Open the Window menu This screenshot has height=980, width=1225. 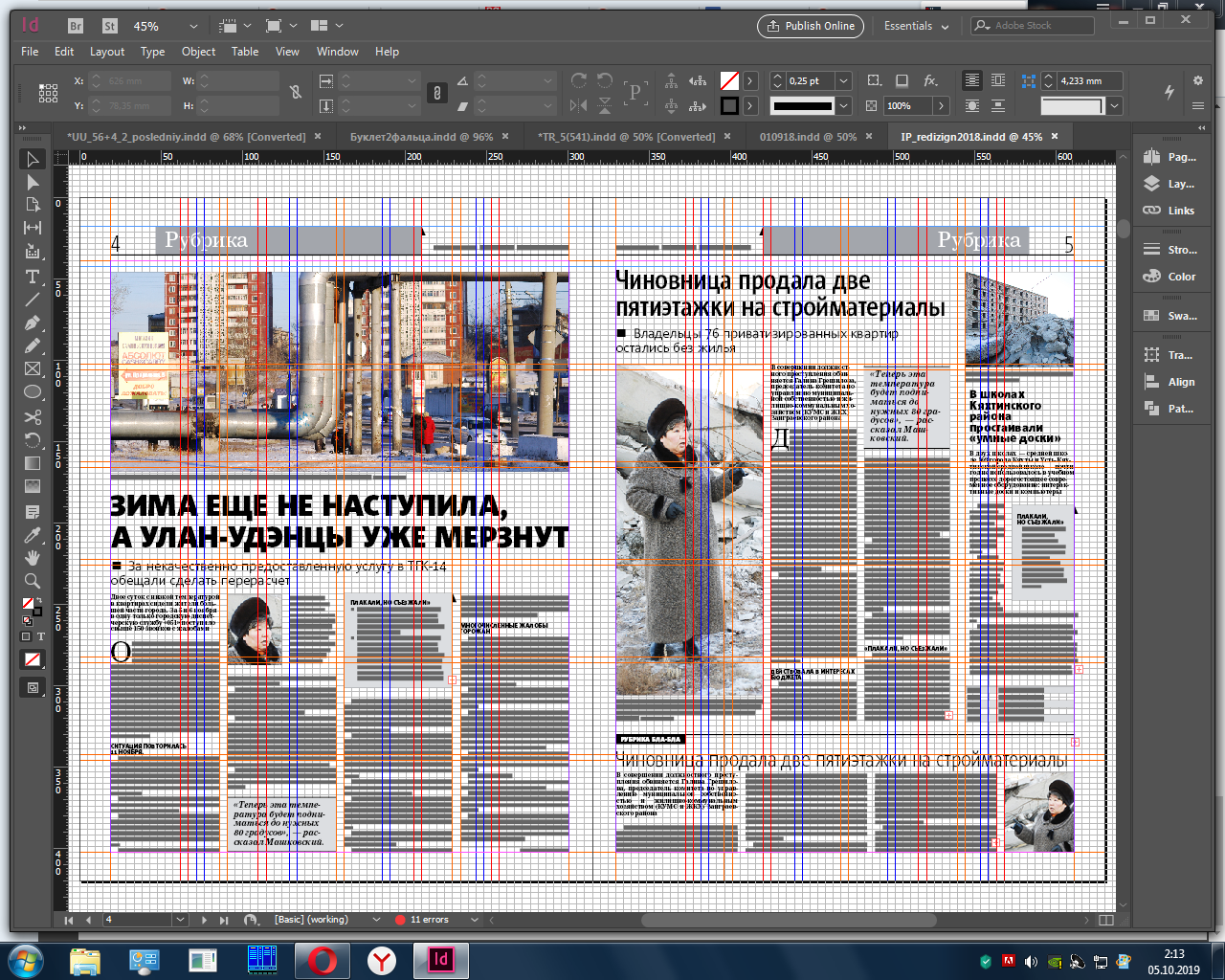tap(337, 52)
